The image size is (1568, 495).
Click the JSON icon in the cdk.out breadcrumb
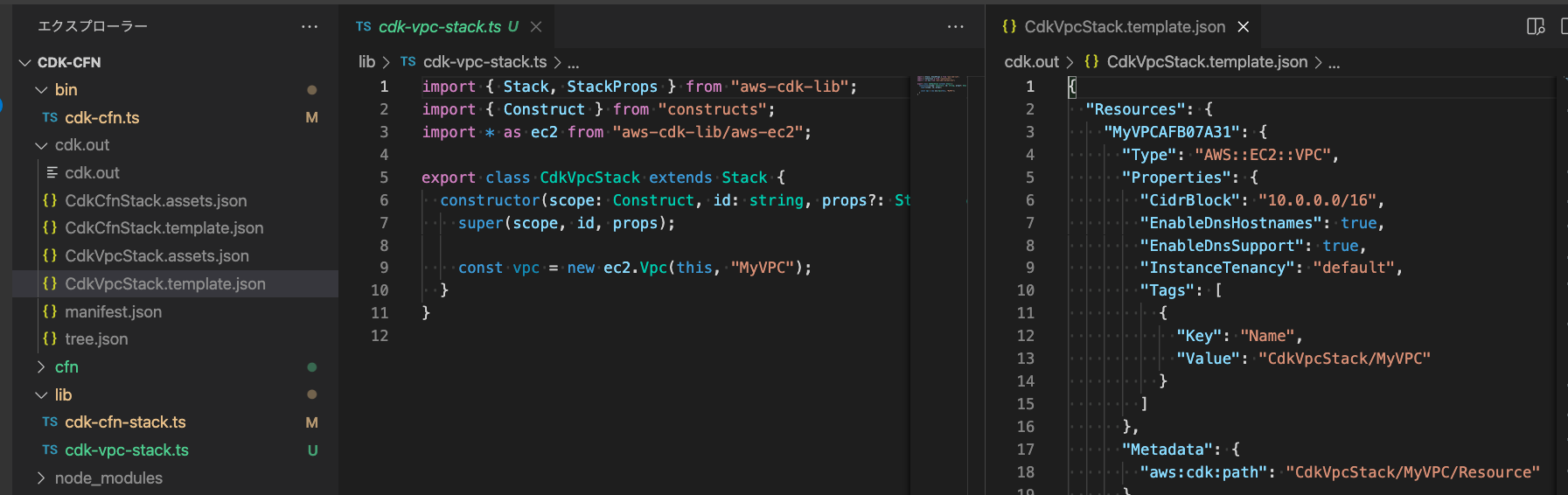[x=1091, y=61]
